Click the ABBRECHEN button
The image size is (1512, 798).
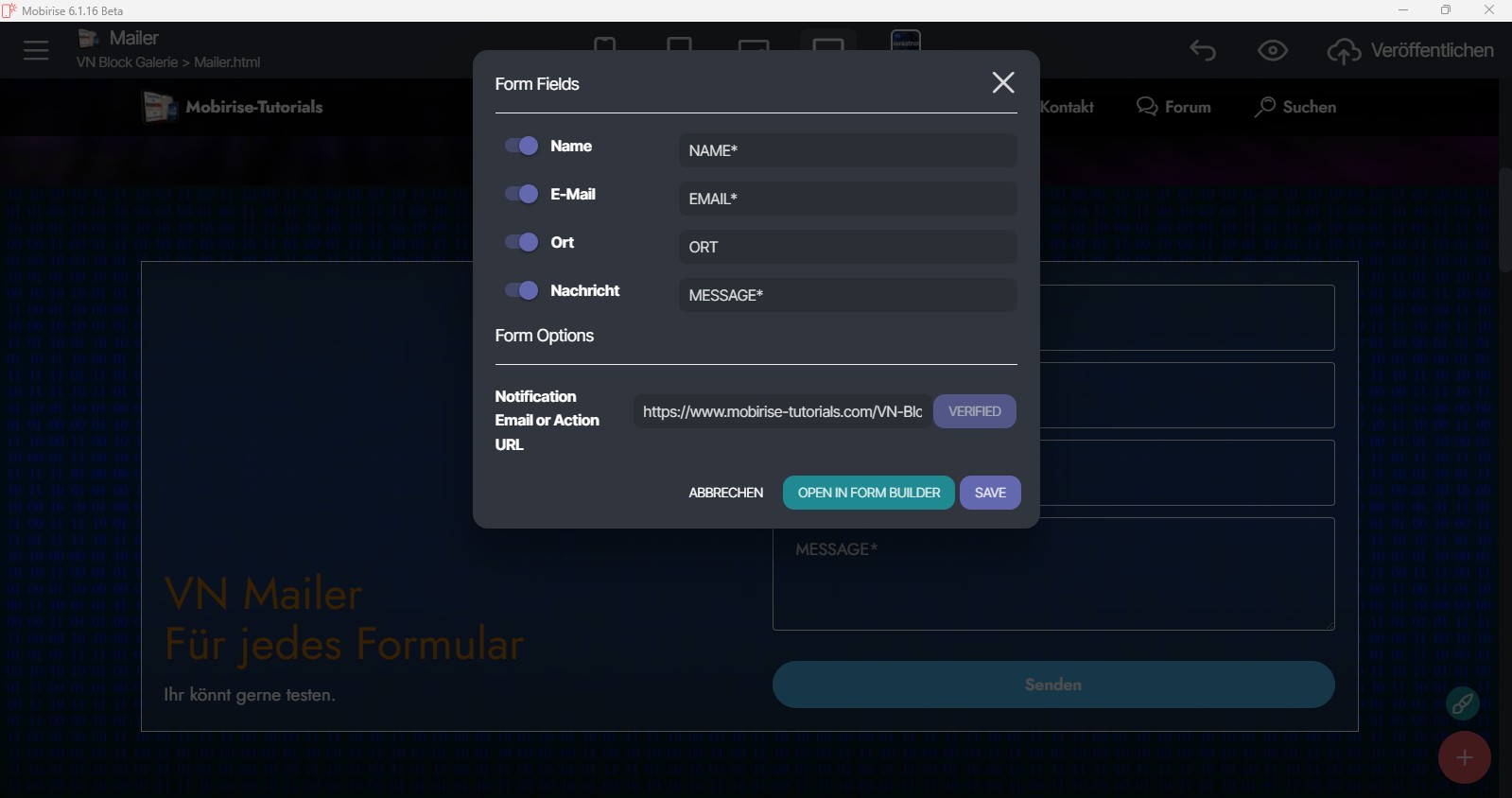coord(725,493)
